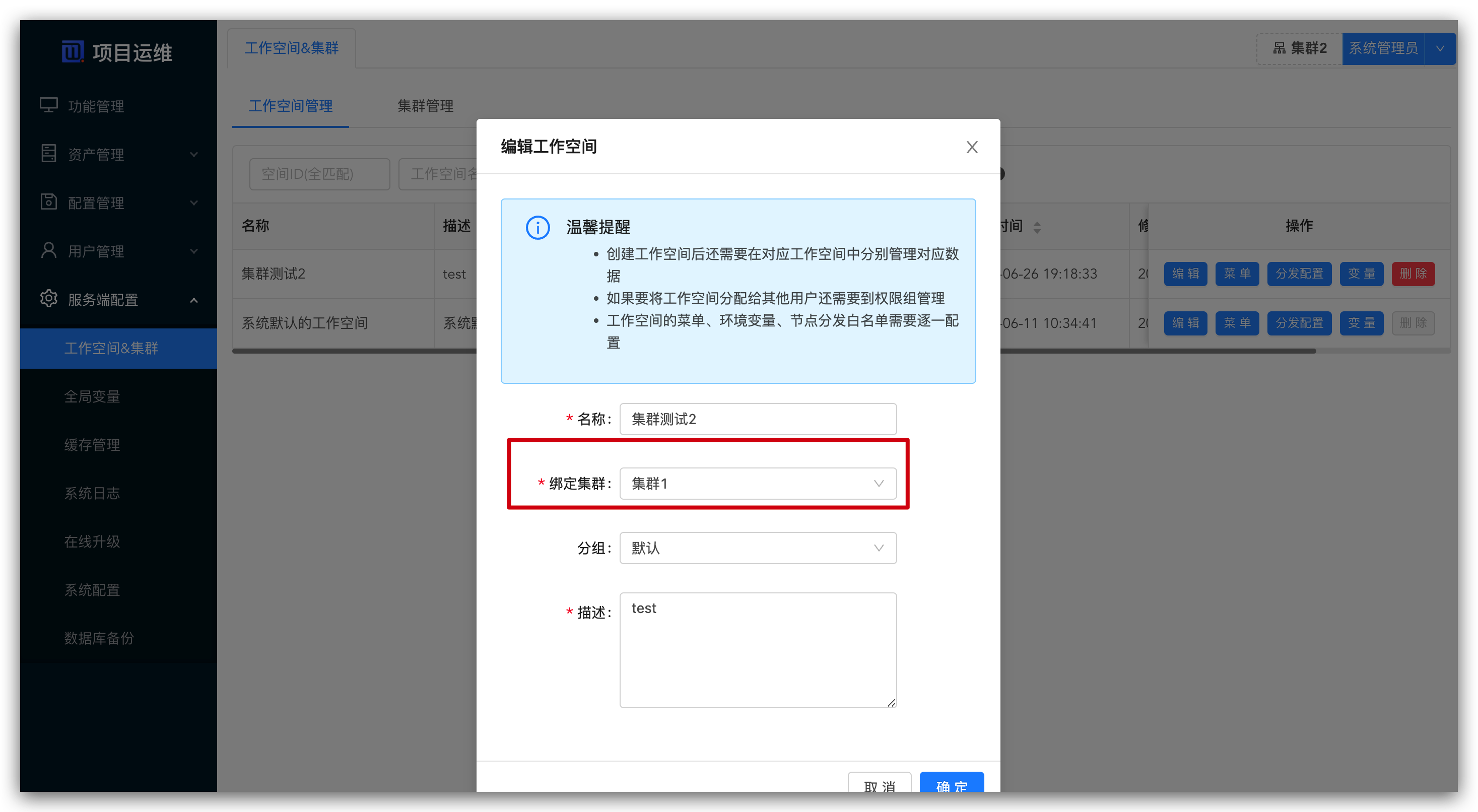Toggle the 时间 column sort order
Viewport: 1478px width, 812px height.
click(1037, 226)
